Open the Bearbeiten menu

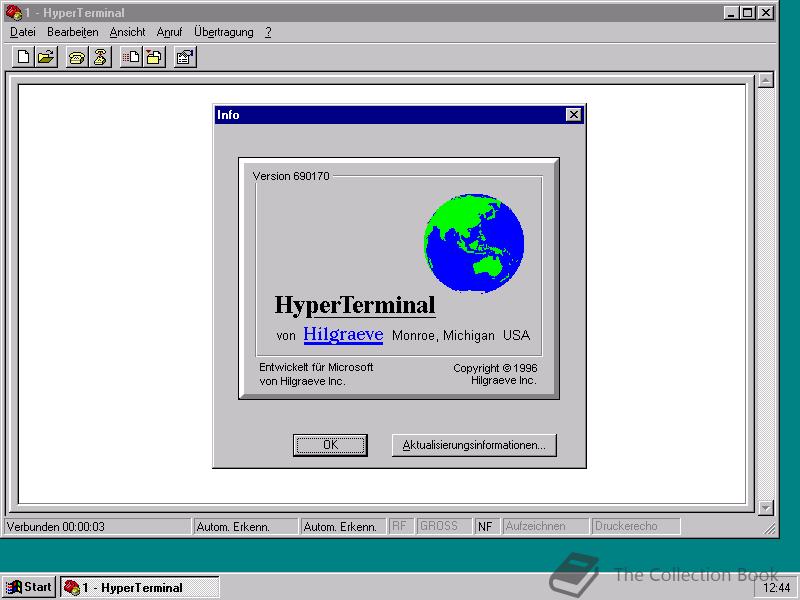(72, 32)
